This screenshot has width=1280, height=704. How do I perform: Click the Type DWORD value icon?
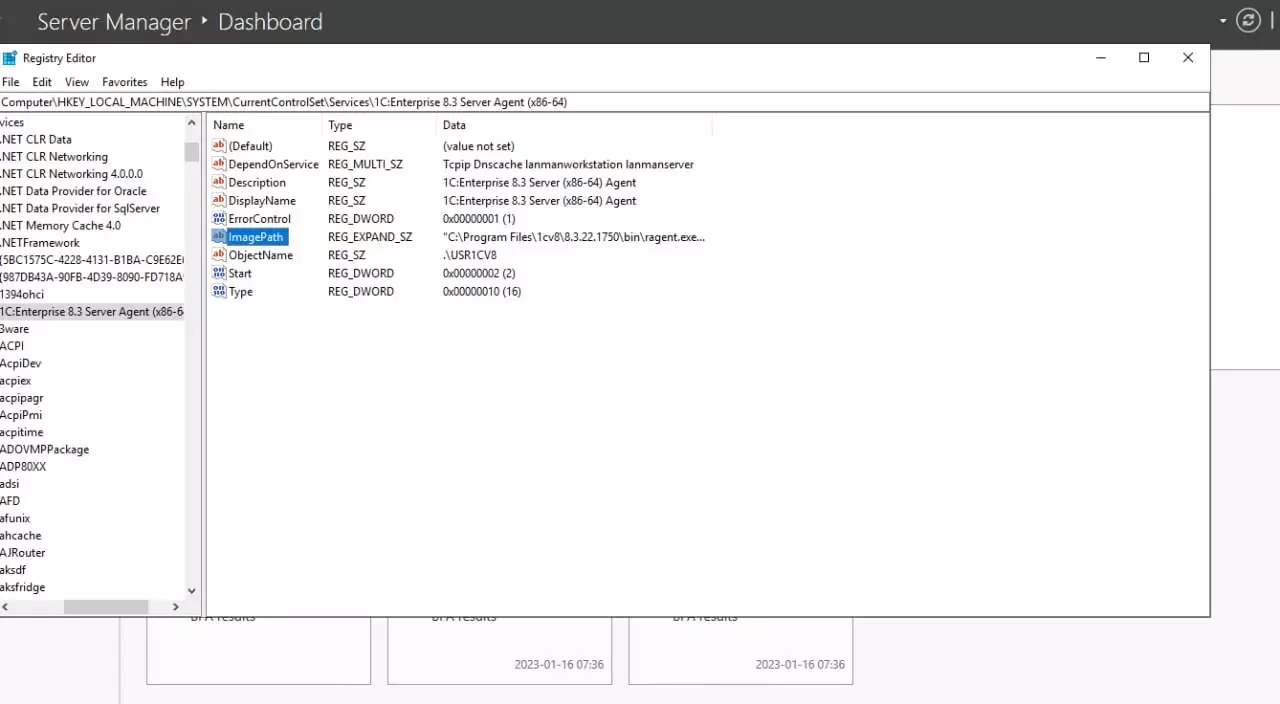tap(219, 291)
